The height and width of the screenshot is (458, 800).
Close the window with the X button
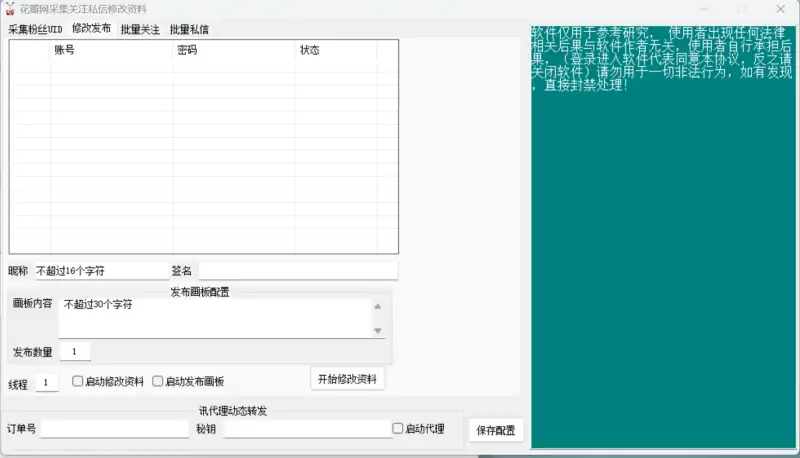point(780,9)
